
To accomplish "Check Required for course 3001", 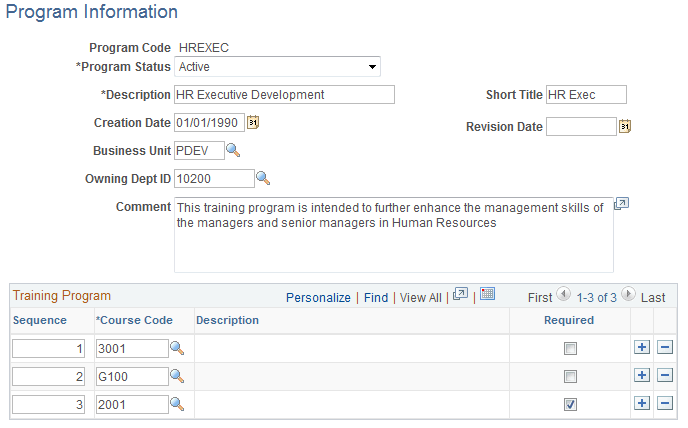I will pyautogui.click(x=570, y=349).
